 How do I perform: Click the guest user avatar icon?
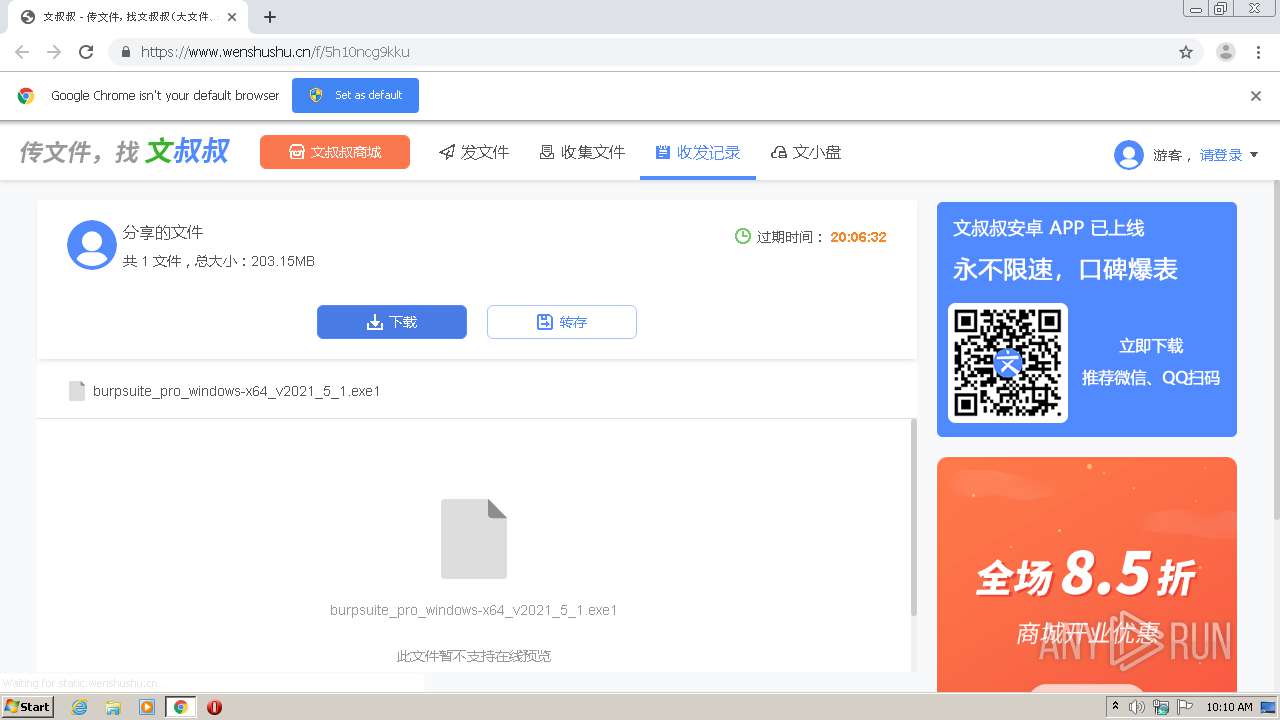(1129, 155)
